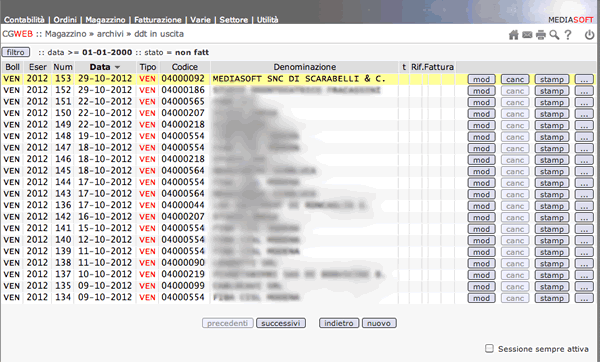600x362 pixels.
Task: Toggle sort arrow on Data column
Action: point(117,67)
